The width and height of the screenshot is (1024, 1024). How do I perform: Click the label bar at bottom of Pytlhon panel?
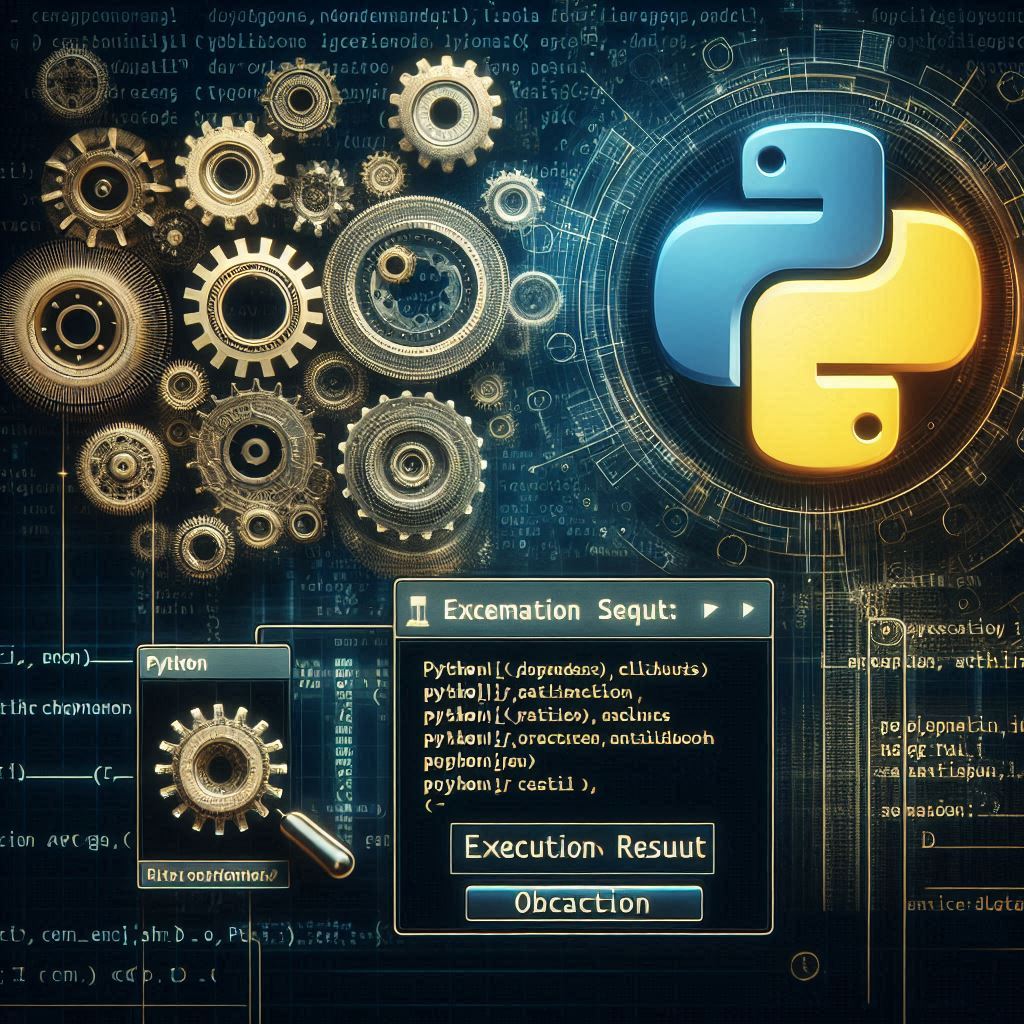coord(214,874)
